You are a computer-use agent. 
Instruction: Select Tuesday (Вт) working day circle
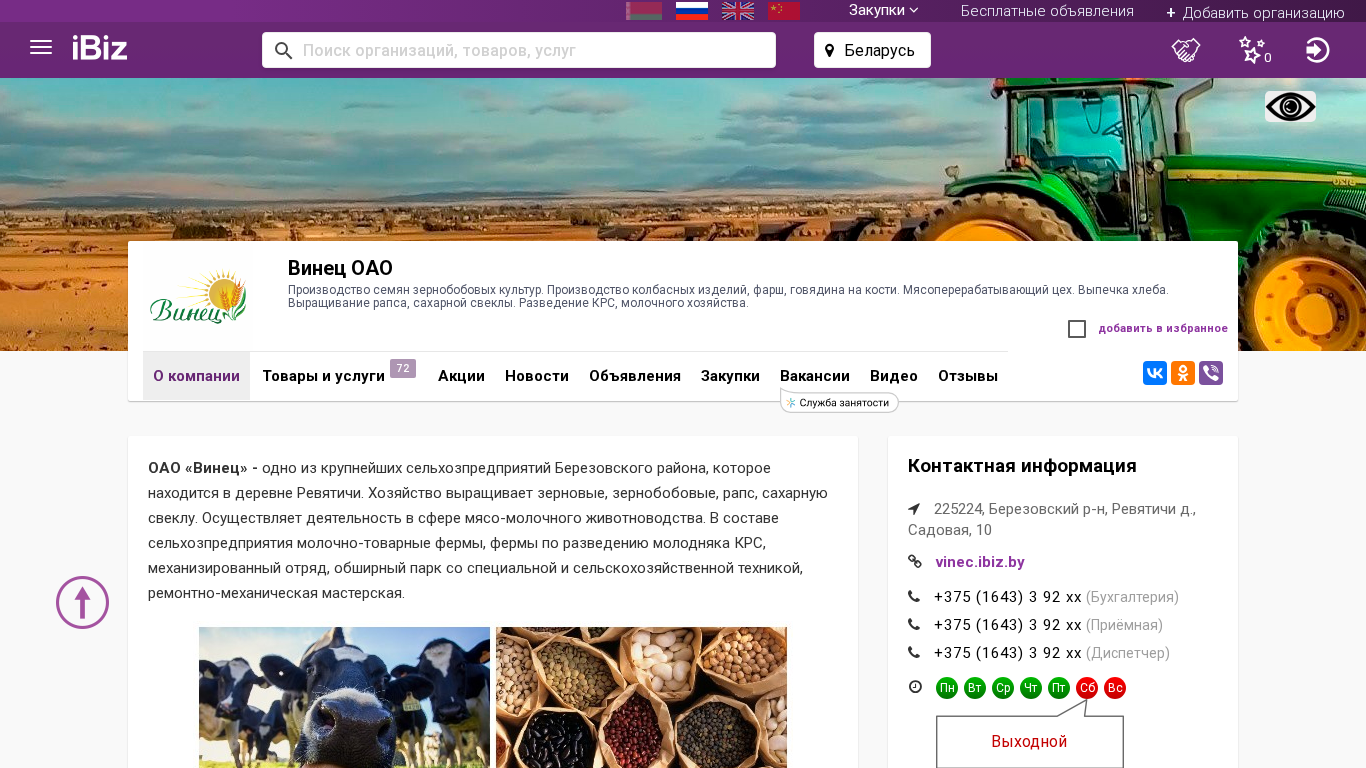click(x=975, y=688)
